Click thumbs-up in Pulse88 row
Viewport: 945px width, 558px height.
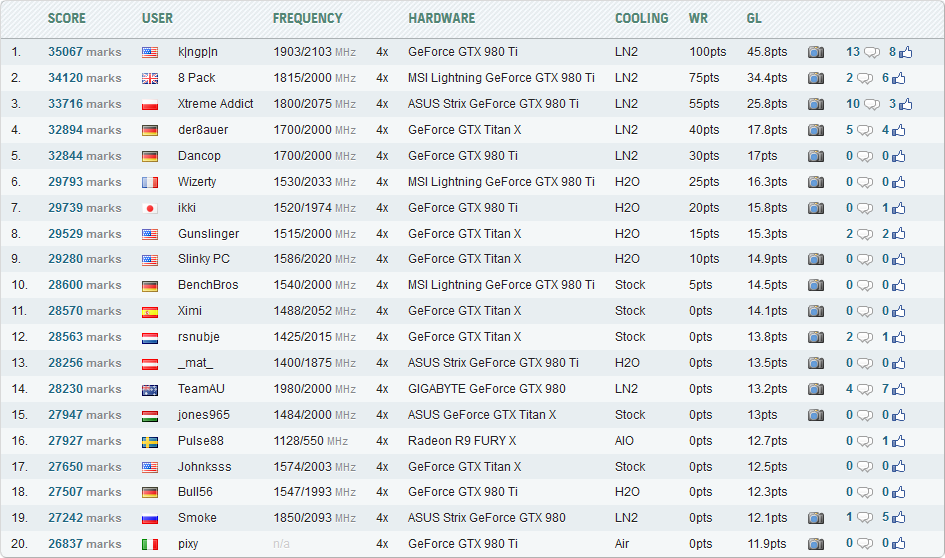[x=899, y=441]
